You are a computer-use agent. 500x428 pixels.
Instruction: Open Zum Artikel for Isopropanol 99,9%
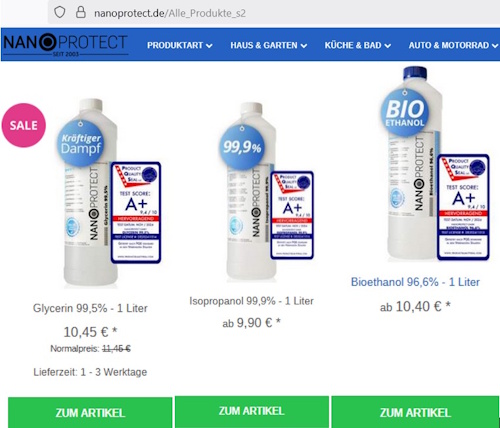coord(252,411)
